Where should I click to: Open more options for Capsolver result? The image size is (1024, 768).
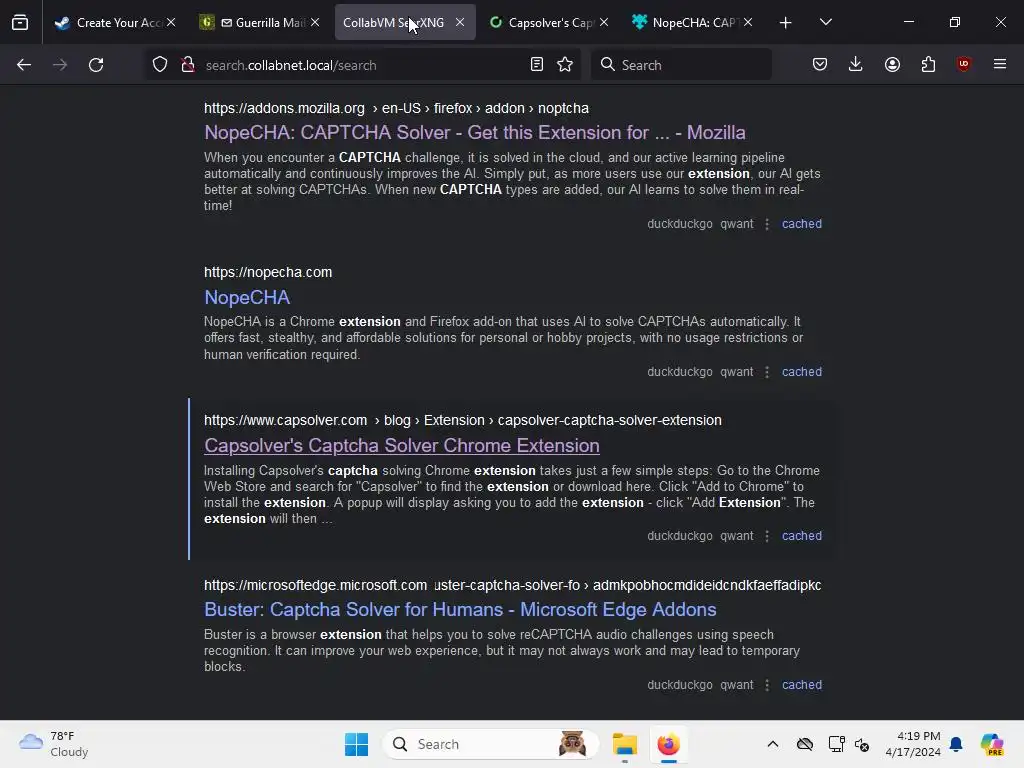pos(767,536)
